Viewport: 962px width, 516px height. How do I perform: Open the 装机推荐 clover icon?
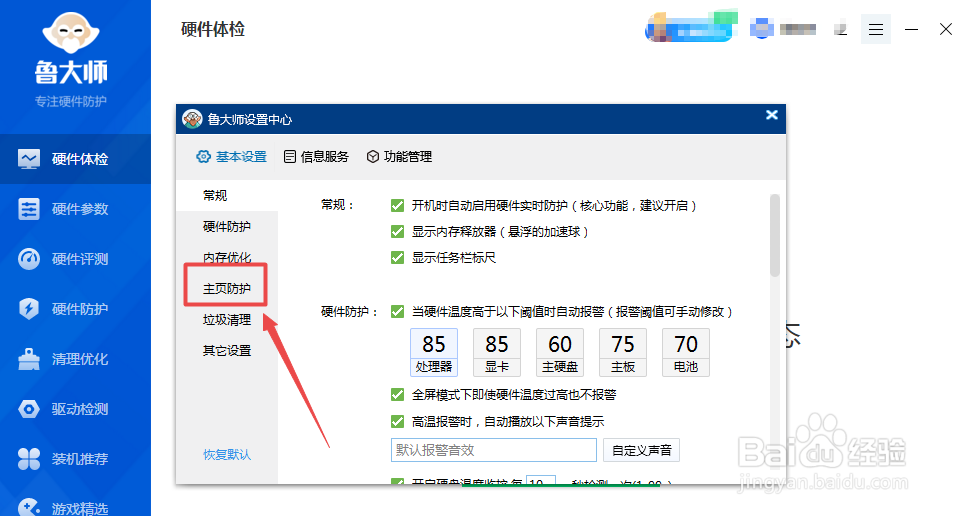pos(29,459)
